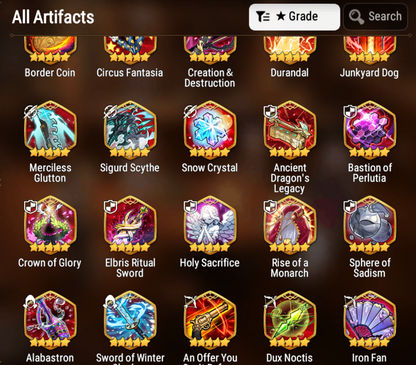
Task: Select the Bastion of Perlutia artifact
Action: [369, 130]
